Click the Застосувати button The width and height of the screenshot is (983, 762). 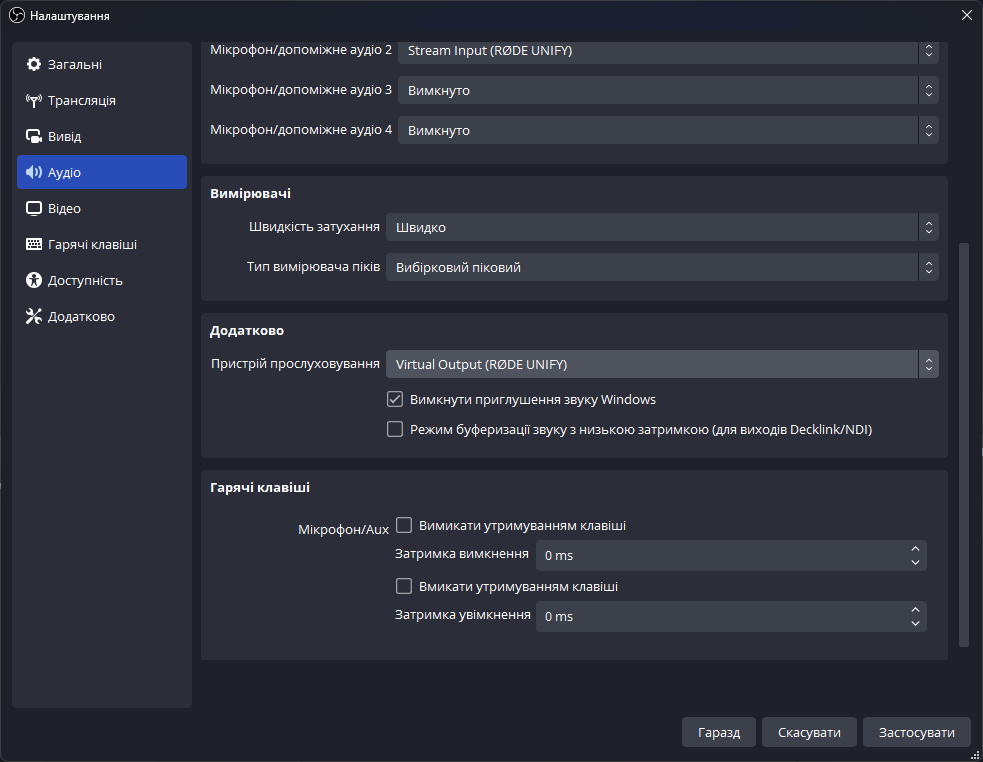916,732
